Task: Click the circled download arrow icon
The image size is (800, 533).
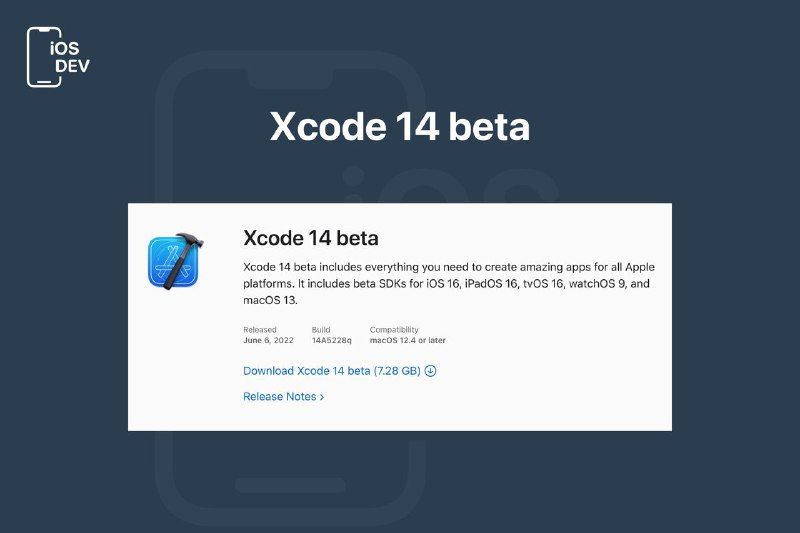Action: (430, 371)
